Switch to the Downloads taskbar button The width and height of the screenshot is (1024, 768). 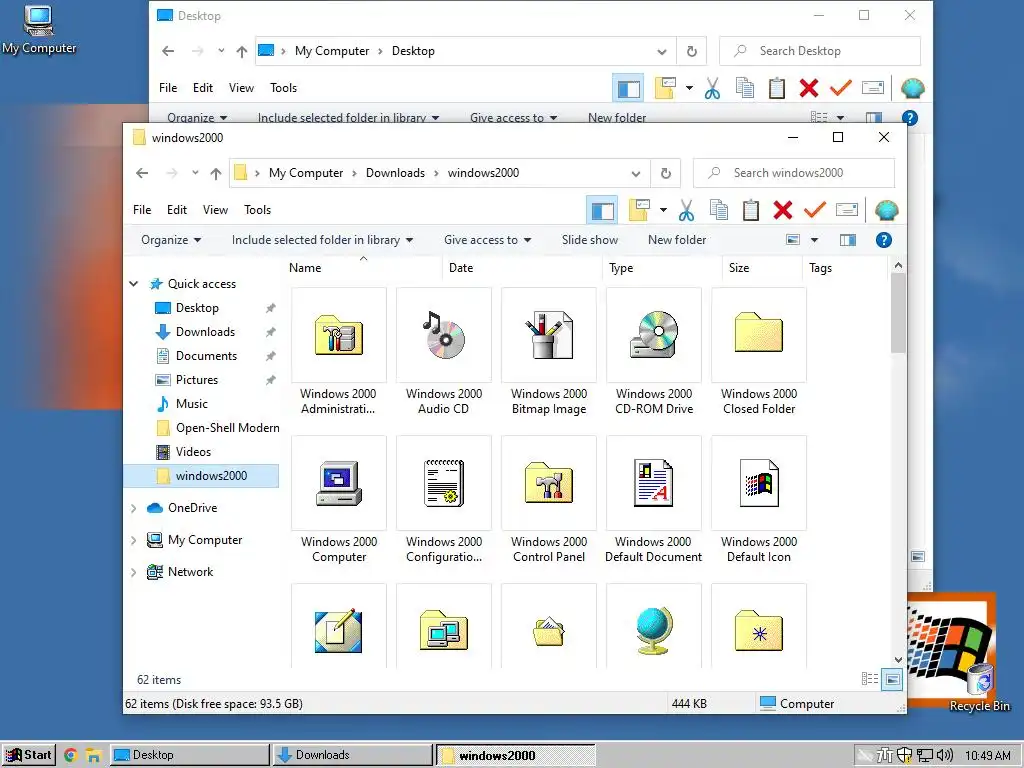click(353, 755)
